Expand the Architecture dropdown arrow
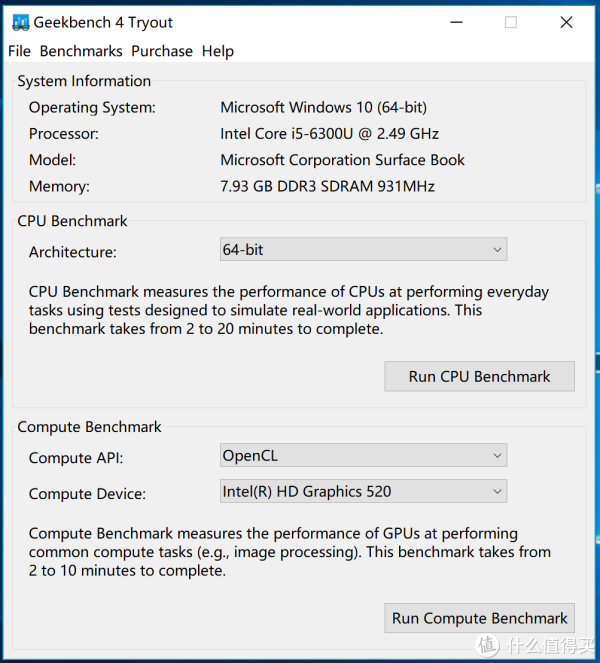 pyautogui.click(x=497, y=249)
